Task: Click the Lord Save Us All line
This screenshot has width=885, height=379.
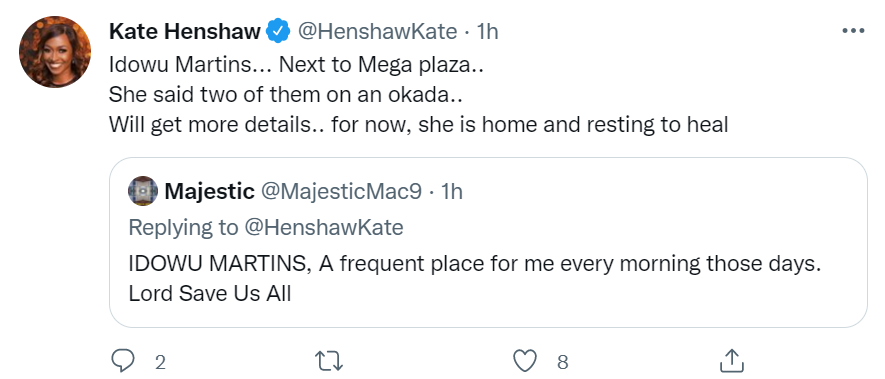Action: coord(210,294)
